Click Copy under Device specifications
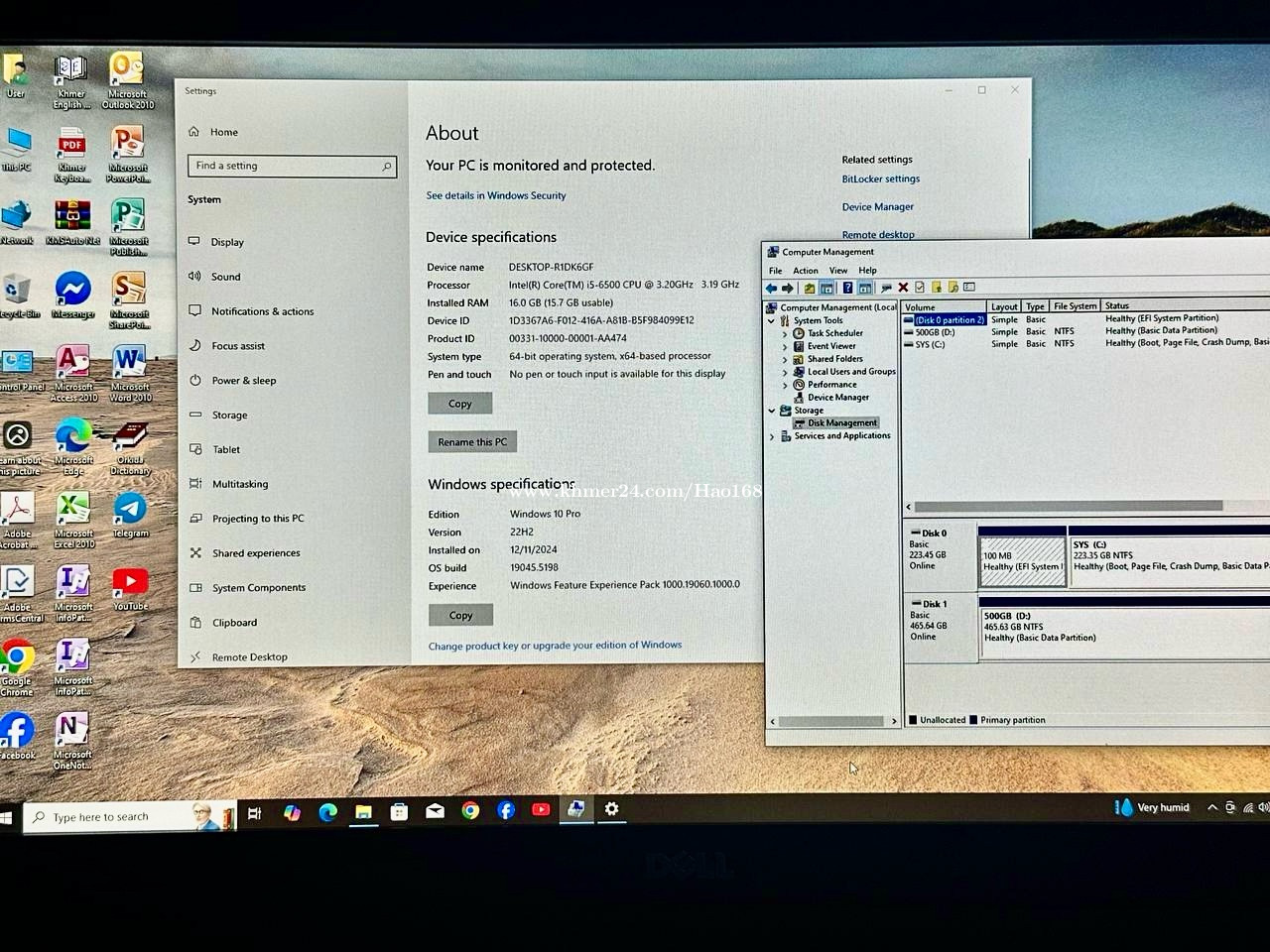 tap(460, 404)
